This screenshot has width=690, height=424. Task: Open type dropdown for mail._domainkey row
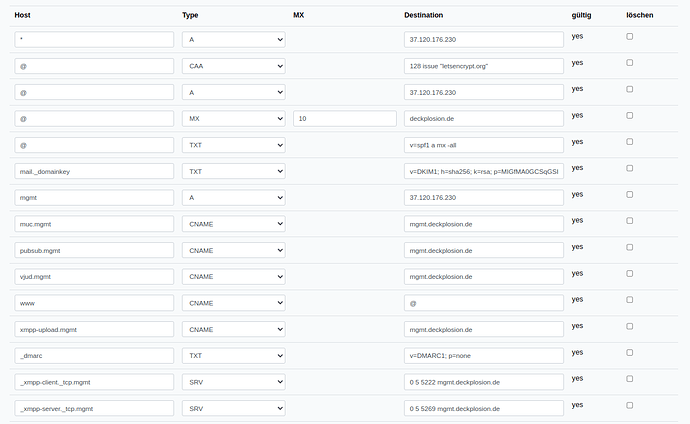pos(234,171)
